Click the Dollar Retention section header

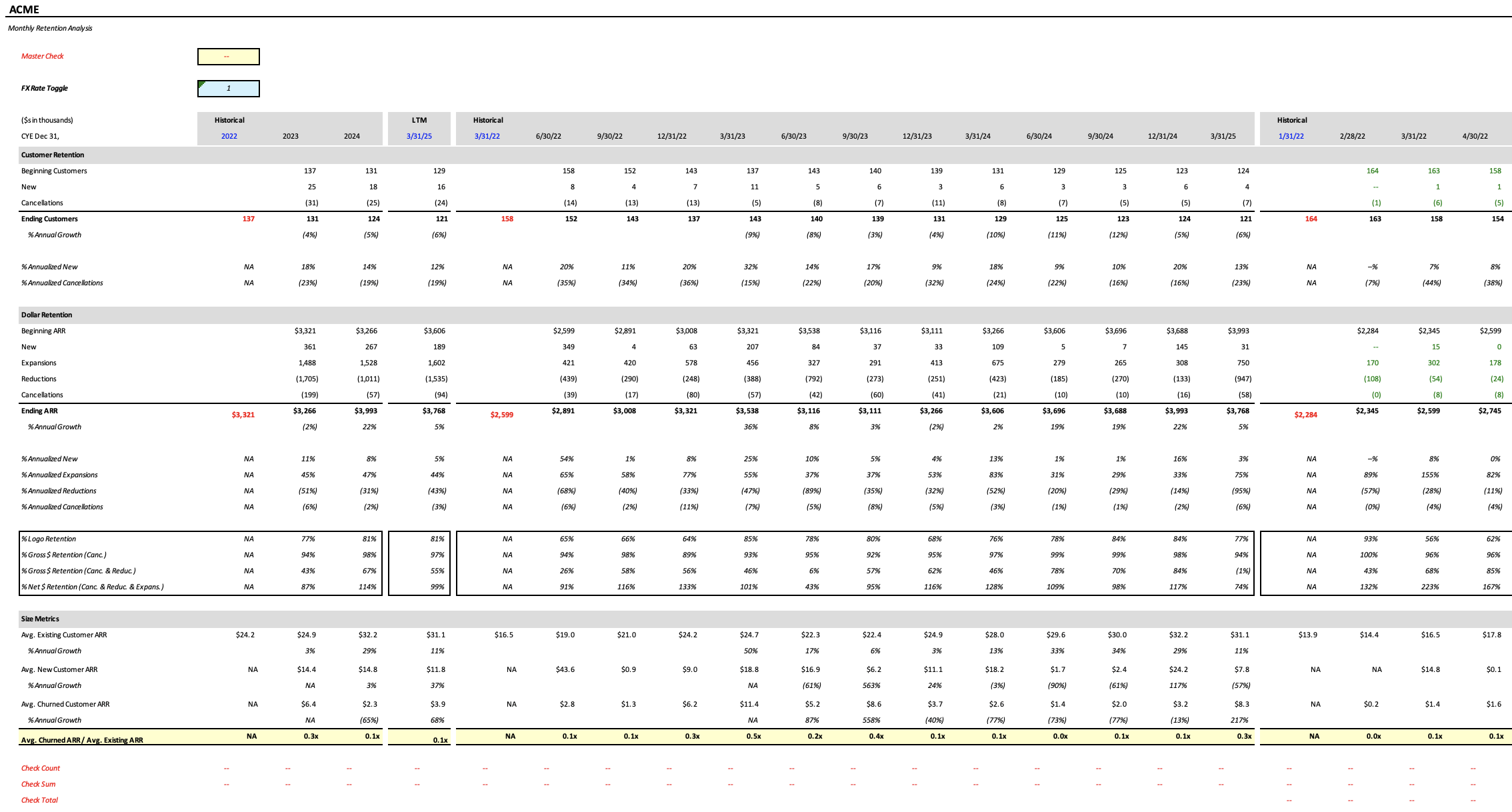click(x=47, y=315)
